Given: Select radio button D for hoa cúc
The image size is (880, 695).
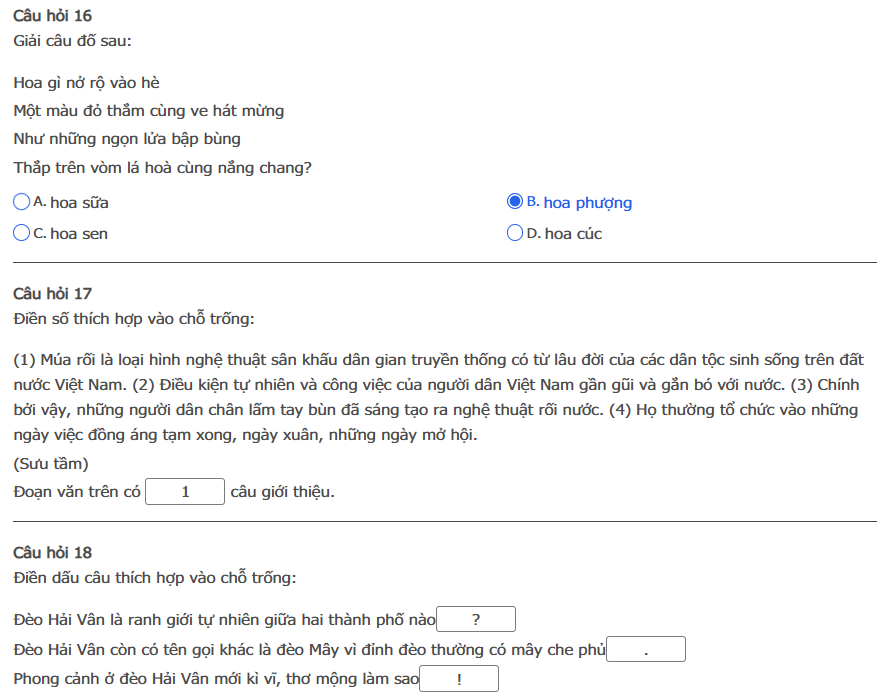Looking at the screenshot, I should coord(515,233).
